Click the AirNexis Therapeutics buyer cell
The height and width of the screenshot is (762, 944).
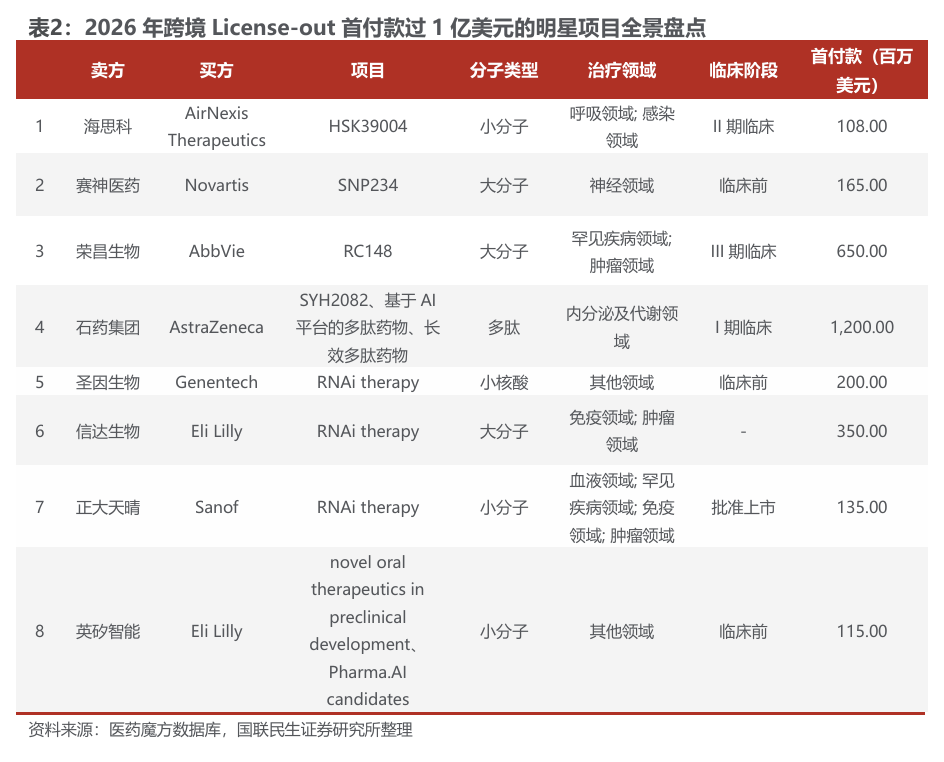click(216, 127)
